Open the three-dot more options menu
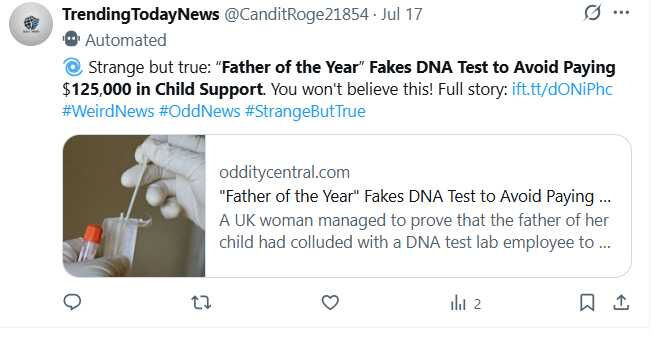Viewport: 653px width, 364px height. point(621,12)
